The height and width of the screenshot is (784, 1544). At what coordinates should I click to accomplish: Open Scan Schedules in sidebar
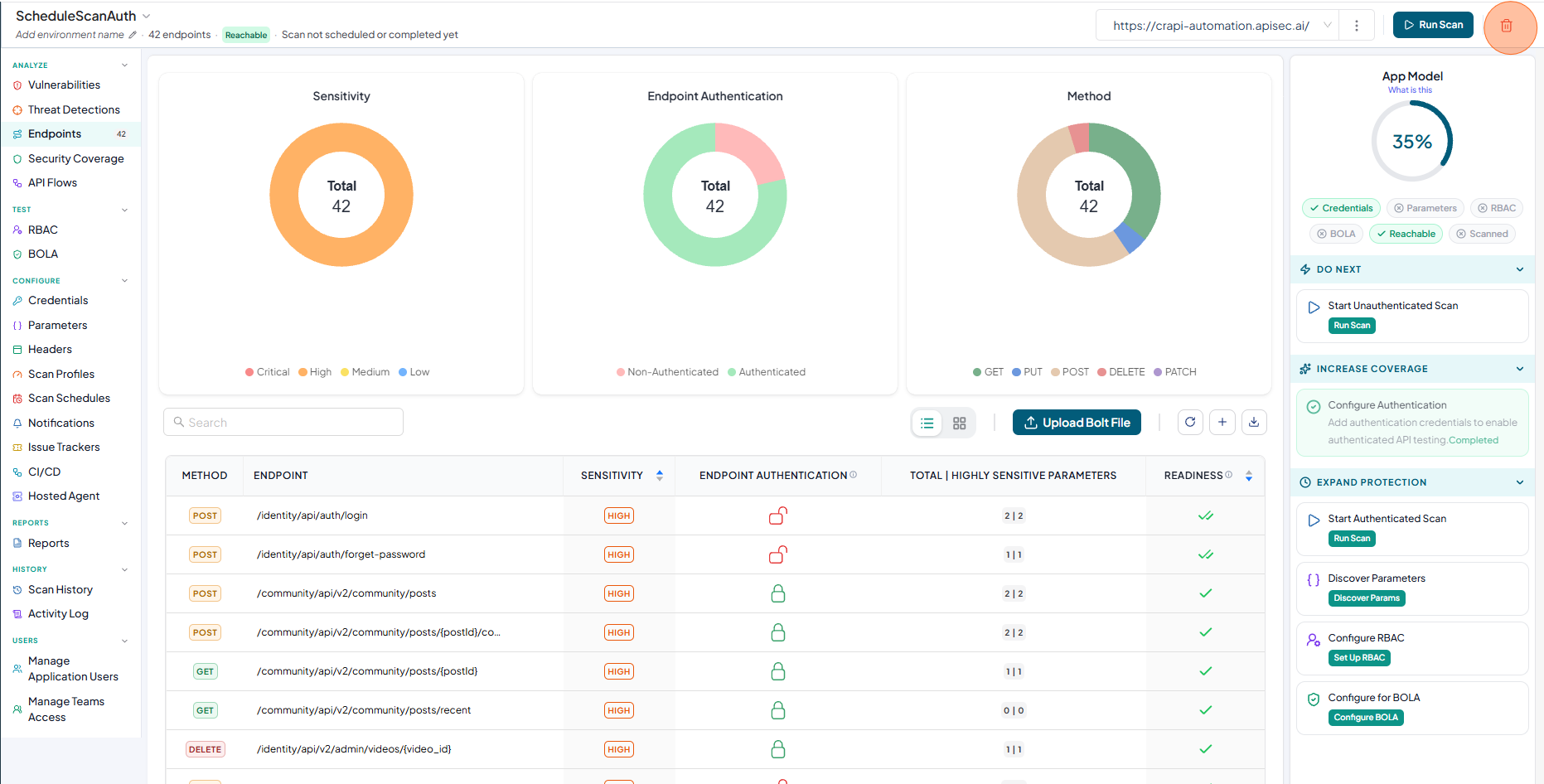pos(69,399)
